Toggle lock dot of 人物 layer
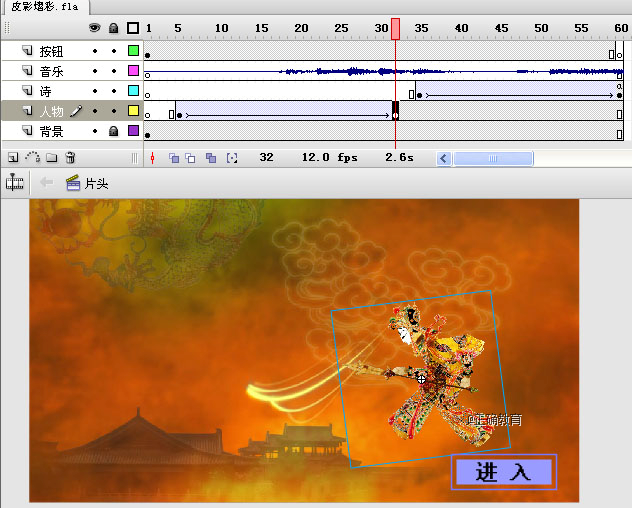The height and width of the screenshot is (508, 632). [x=114, y=111]
